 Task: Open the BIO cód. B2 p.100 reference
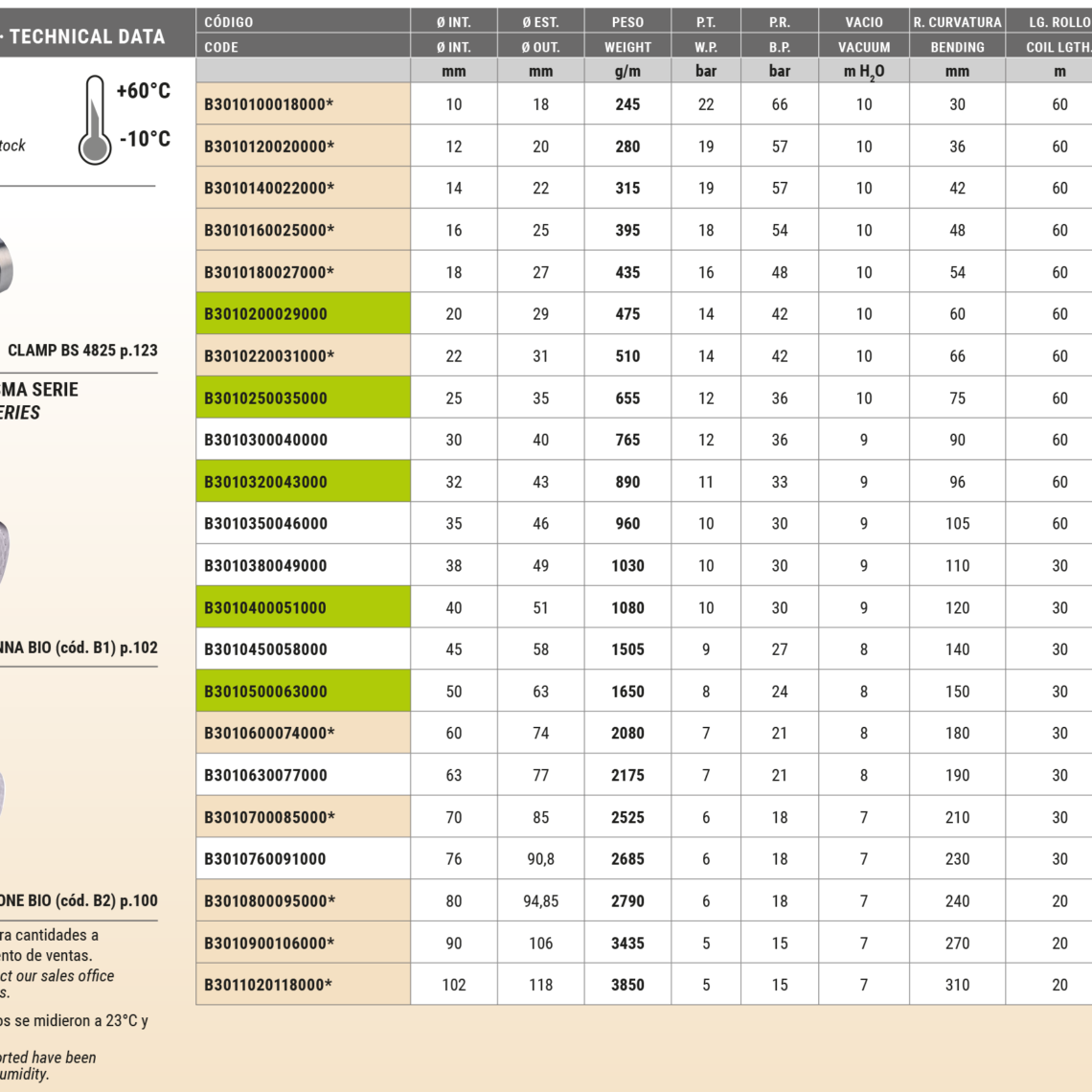coord(79,900)
